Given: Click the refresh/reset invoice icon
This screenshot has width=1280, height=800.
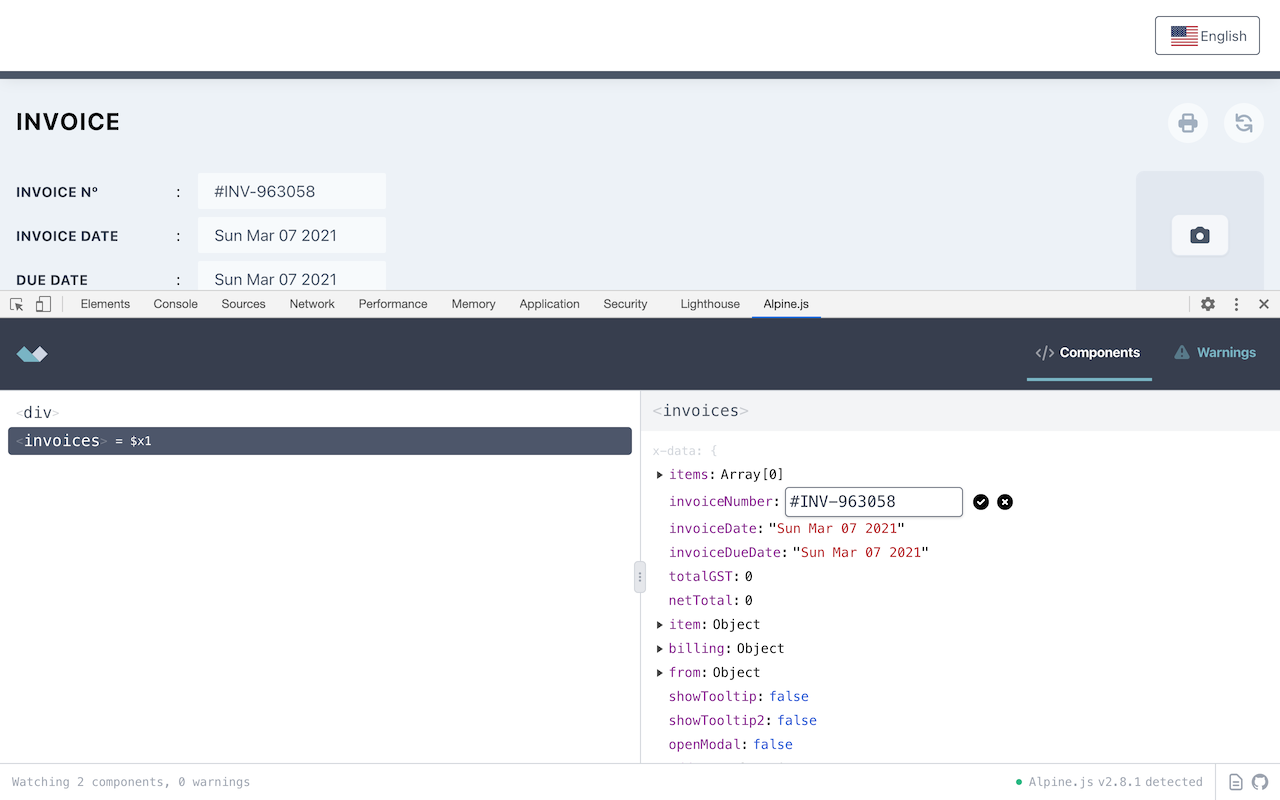Looking at the screenshot, I should tap(1243, 122).
